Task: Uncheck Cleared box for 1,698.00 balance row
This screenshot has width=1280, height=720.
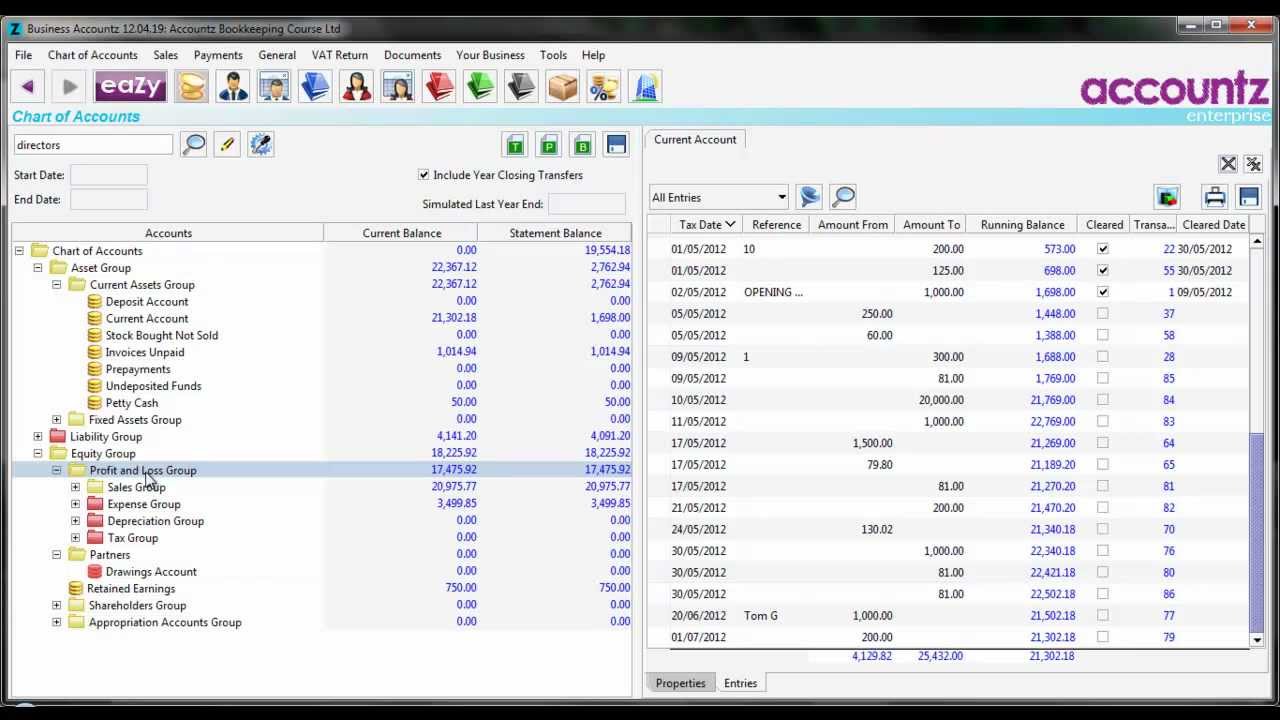Action: click(1103, 292)
